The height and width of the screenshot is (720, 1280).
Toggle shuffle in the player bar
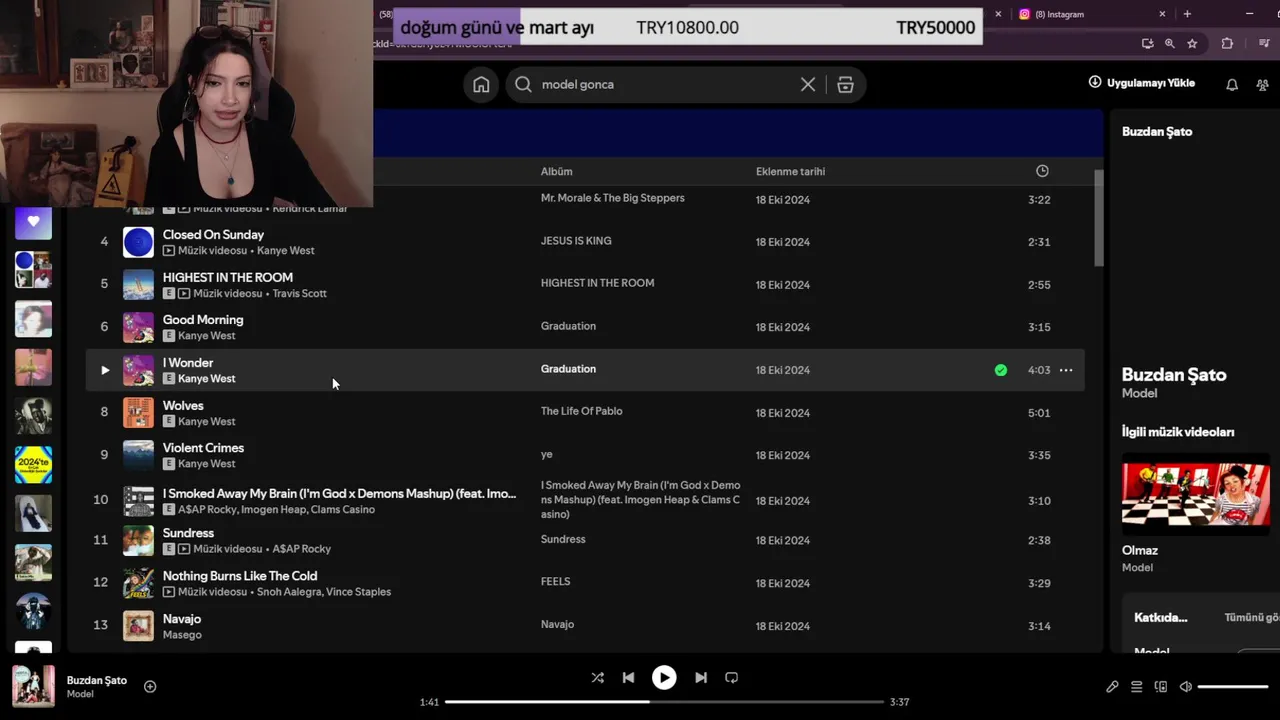tap(597, 678)
